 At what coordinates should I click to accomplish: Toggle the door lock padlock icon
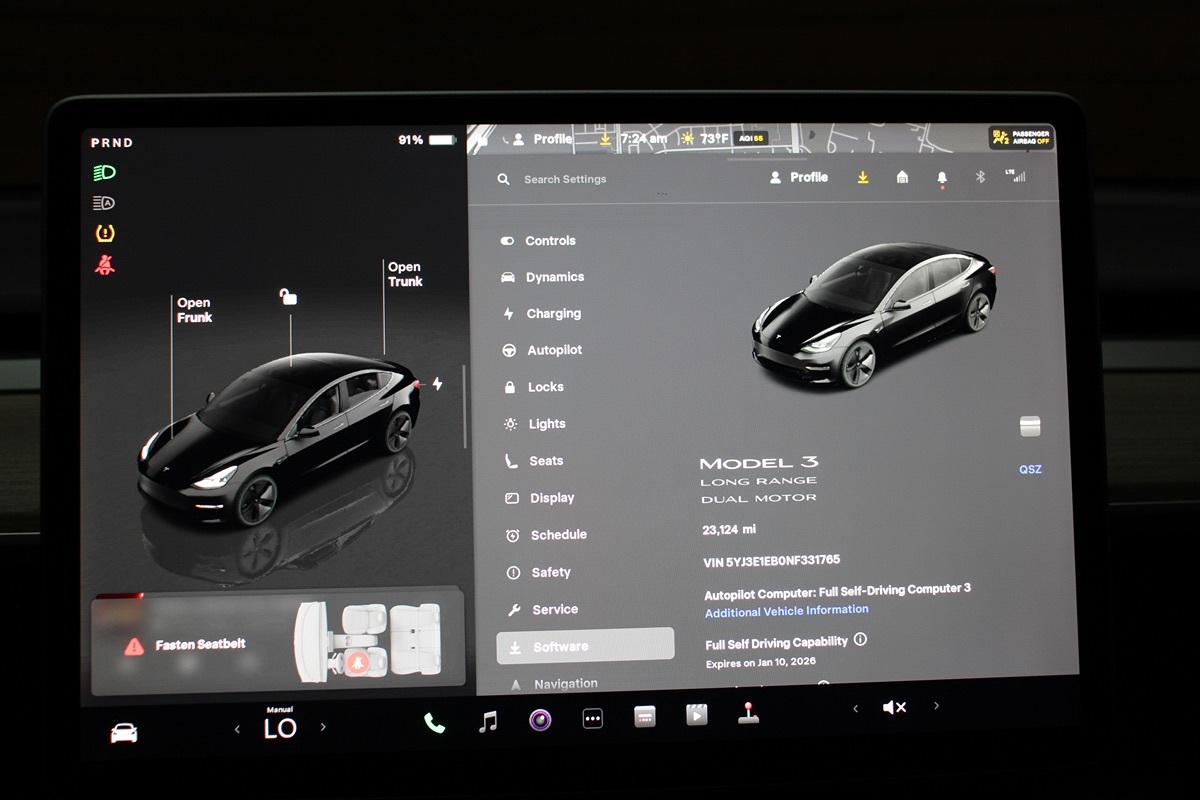288,296
